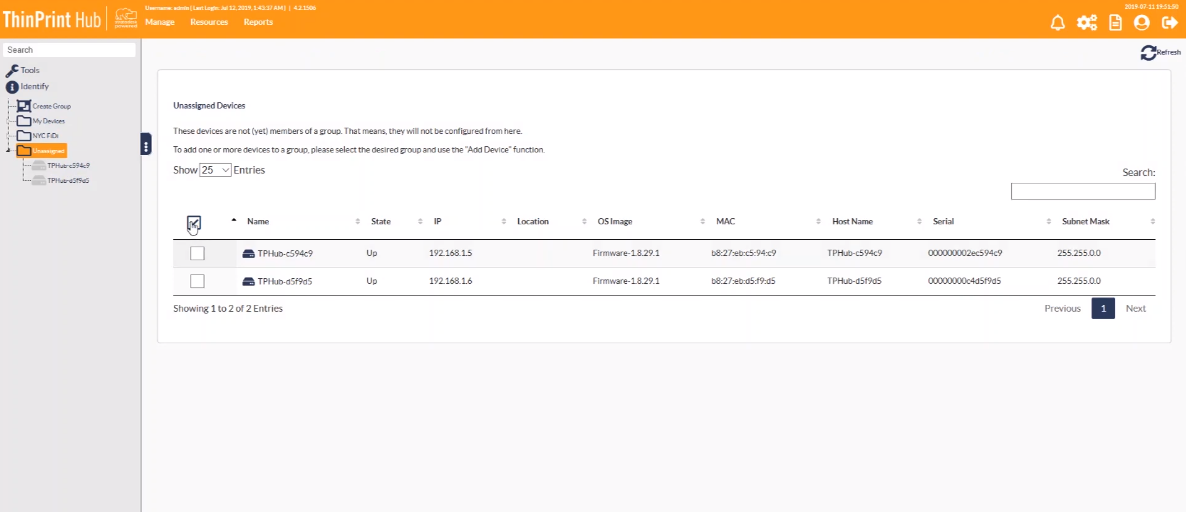Sort table by Location column

coord(532,222)
